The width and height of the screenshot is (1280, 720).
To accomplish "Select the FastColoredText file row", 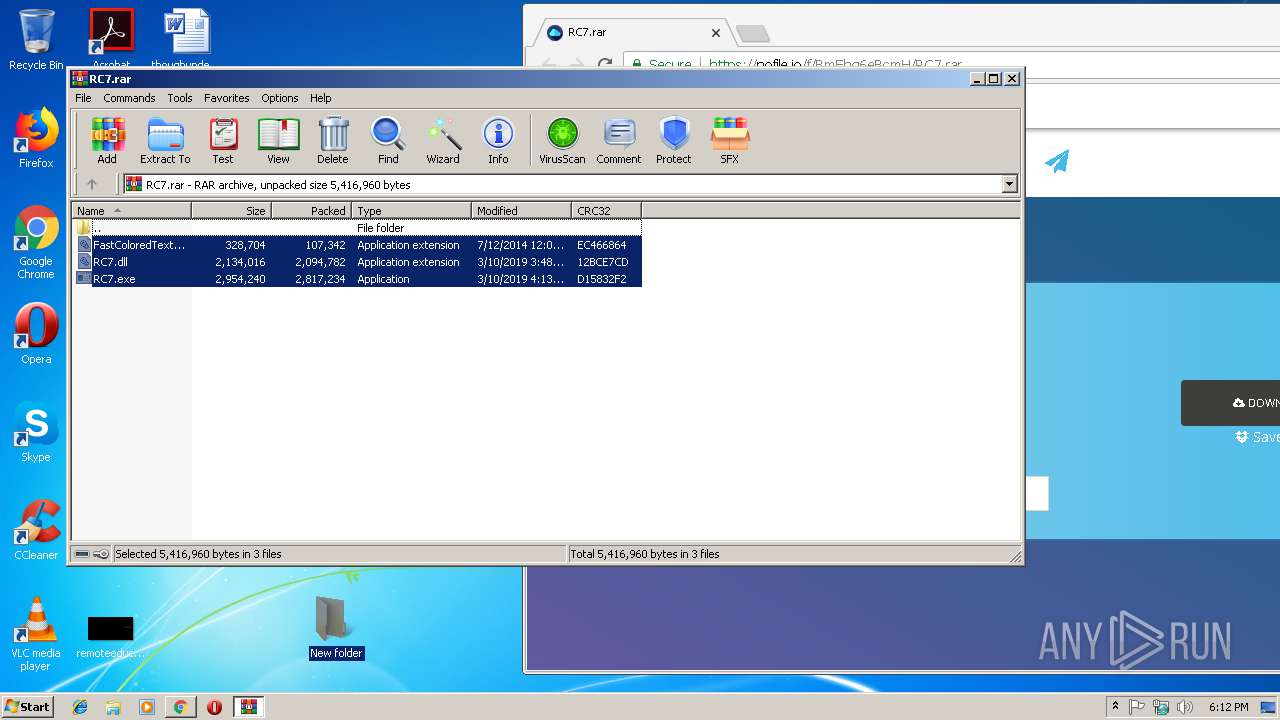I will (x=357, y=245).
